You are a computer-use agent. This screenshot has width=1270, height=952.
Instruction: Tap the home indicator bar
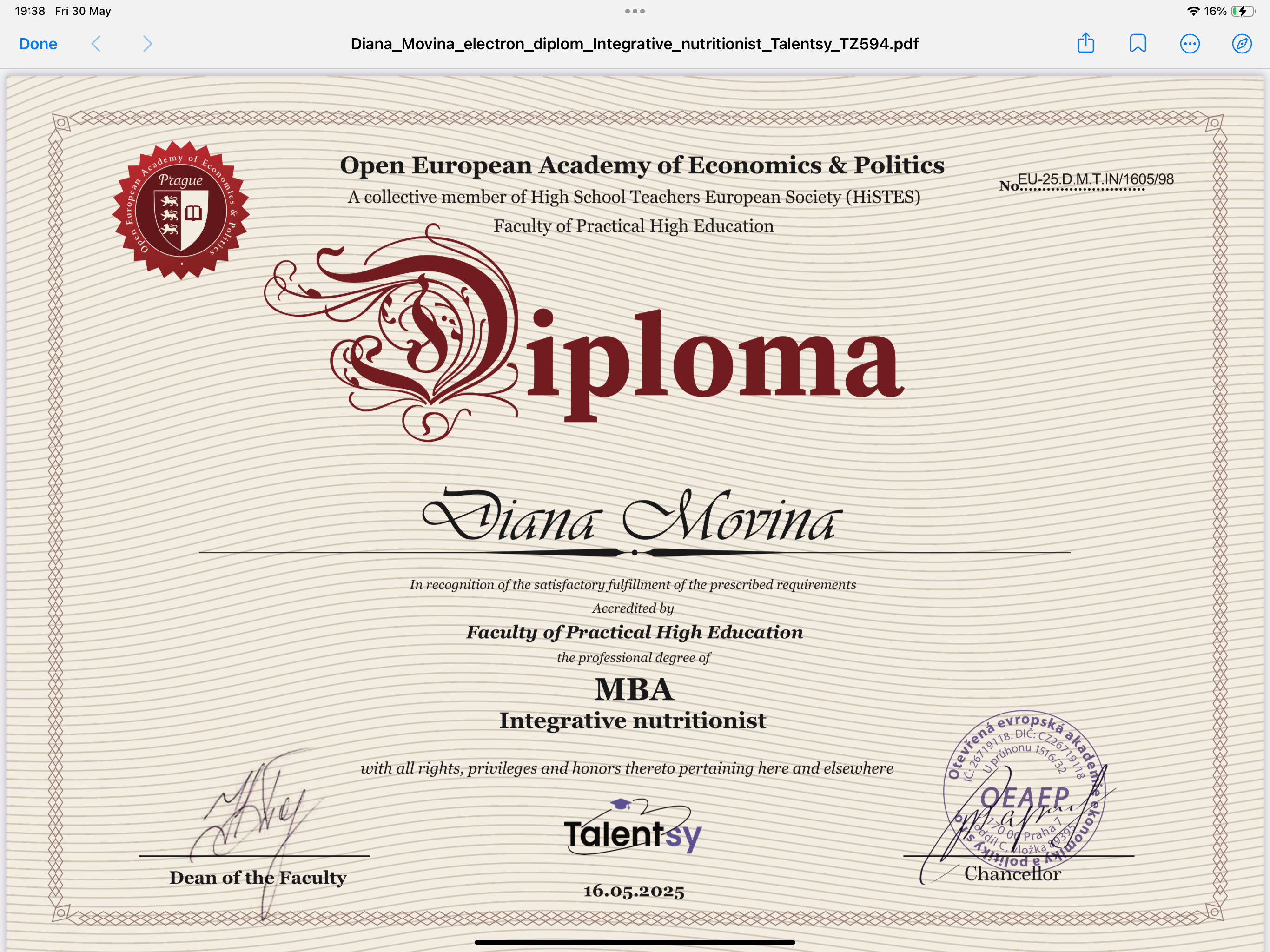[635, 942]
